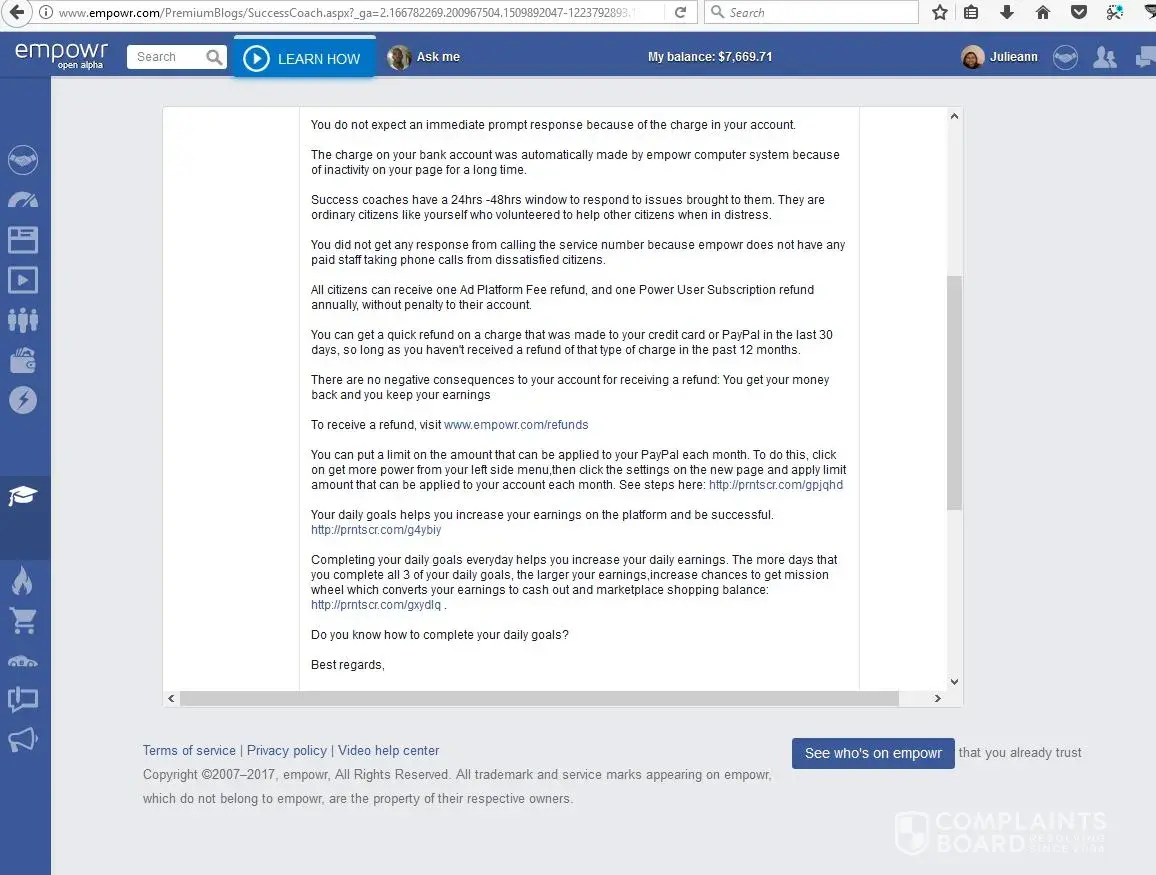Open Julieann profile avatar

pyautogui.click(x=972, y=57)
